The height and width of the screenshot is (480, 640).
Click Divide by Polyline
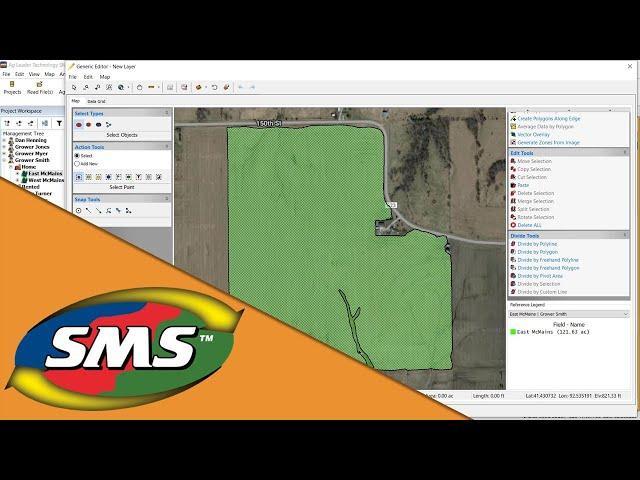[x=537, y=244]
